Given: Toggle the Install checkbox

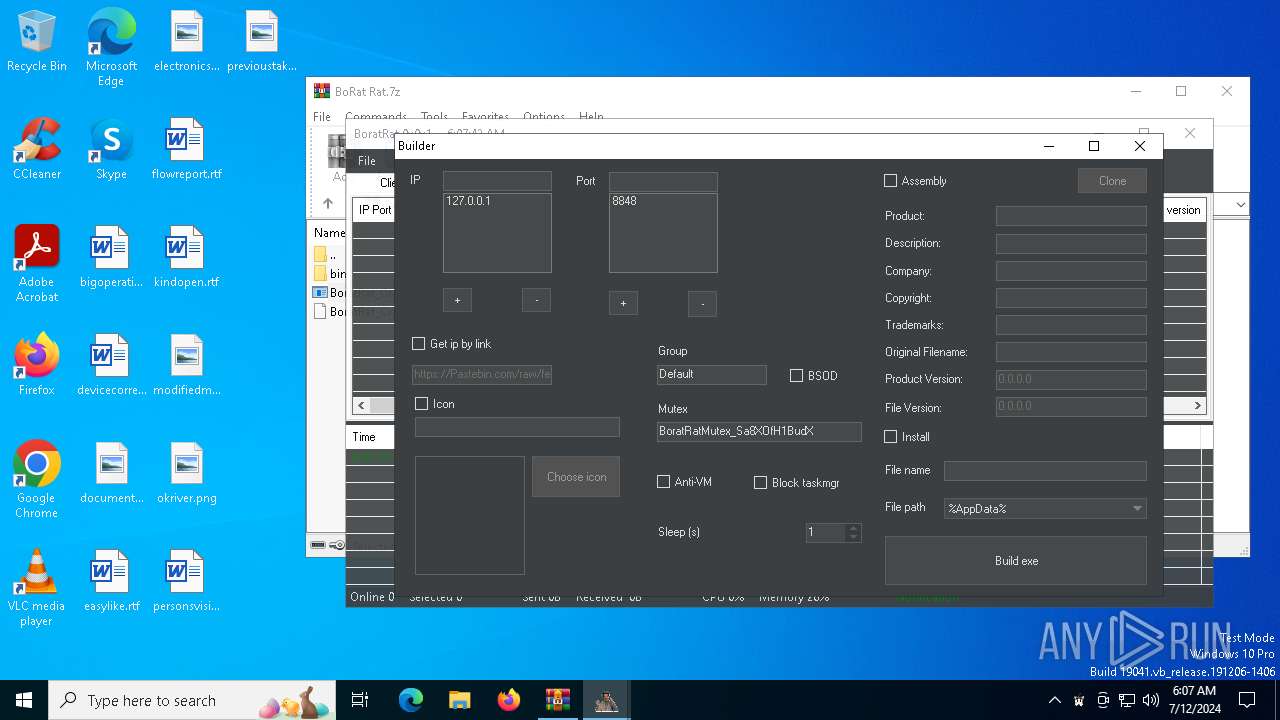Looking at the screenshot, I should [891, 437].
